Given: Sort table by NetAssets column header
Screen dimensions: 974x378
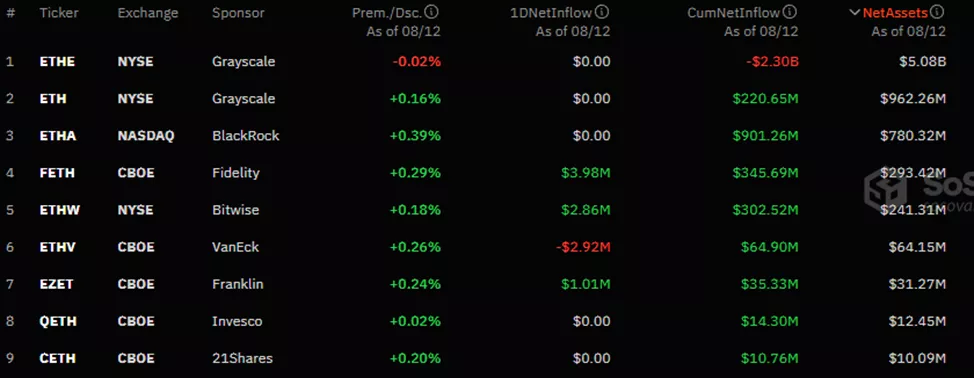Looking at the screenshot, I should 895,12.
